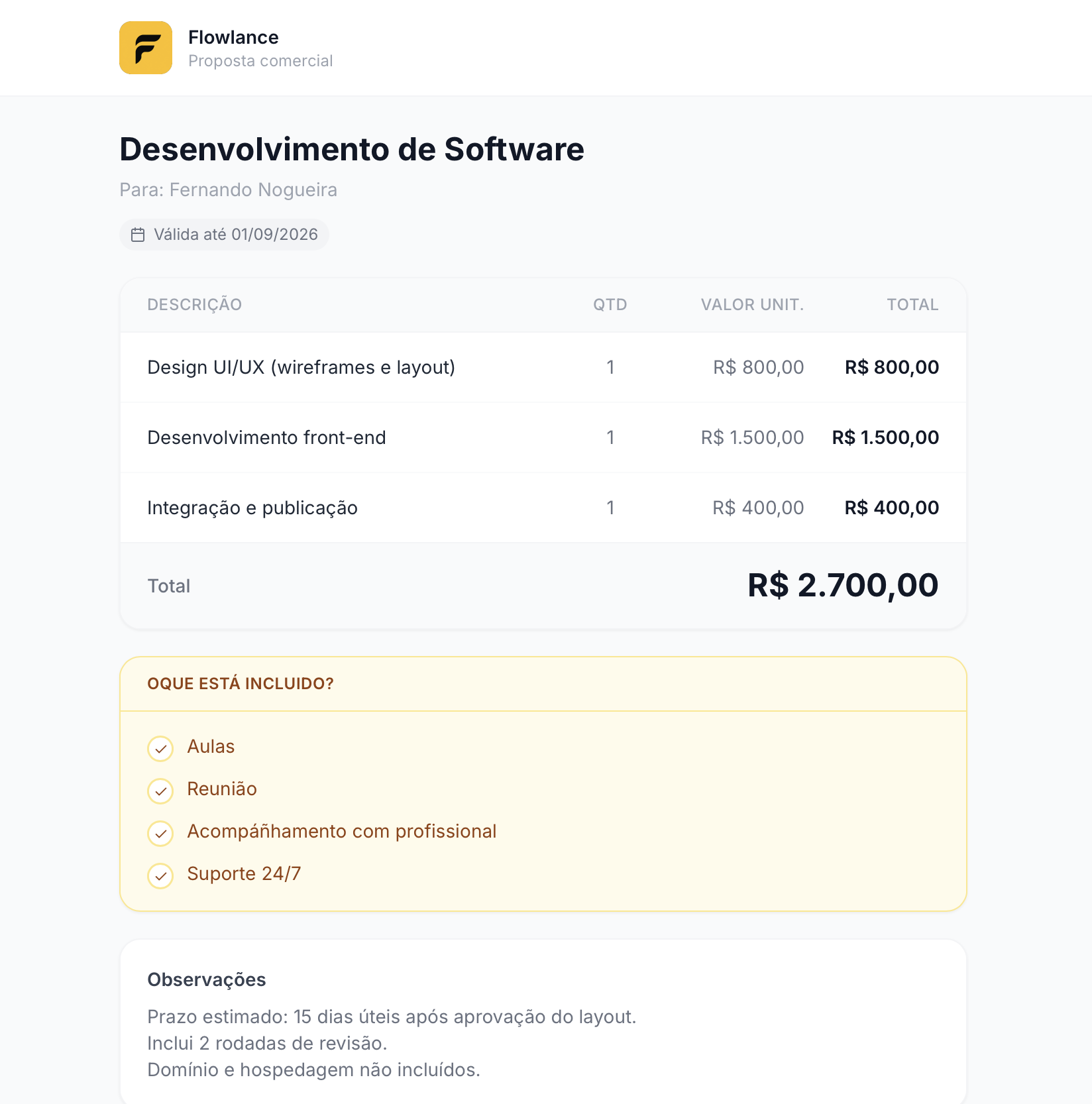Select the Integração e publicação row

point(543,508)
